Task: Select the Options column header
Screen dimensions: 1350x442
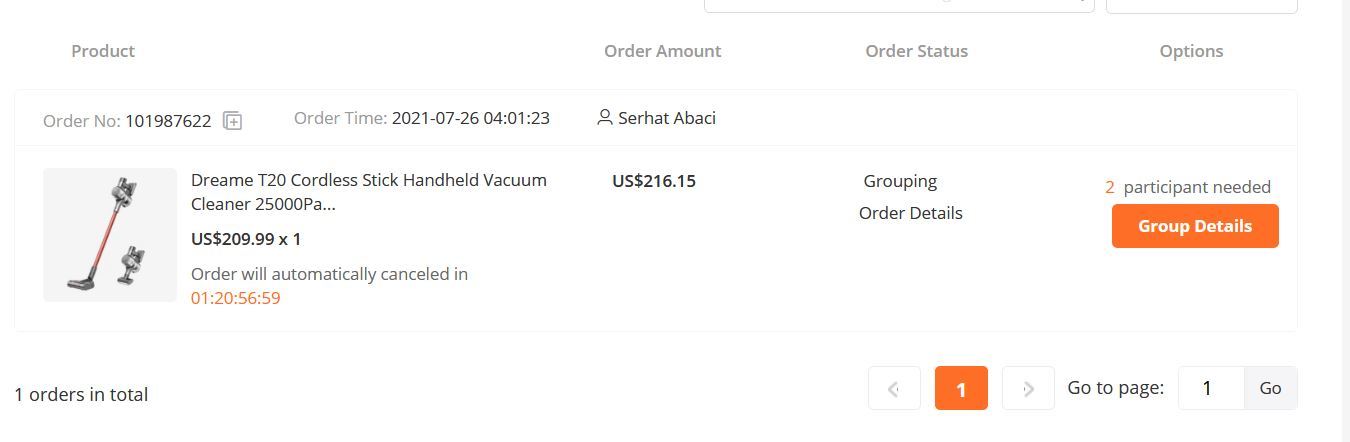Action: [x=1191, y=51]
